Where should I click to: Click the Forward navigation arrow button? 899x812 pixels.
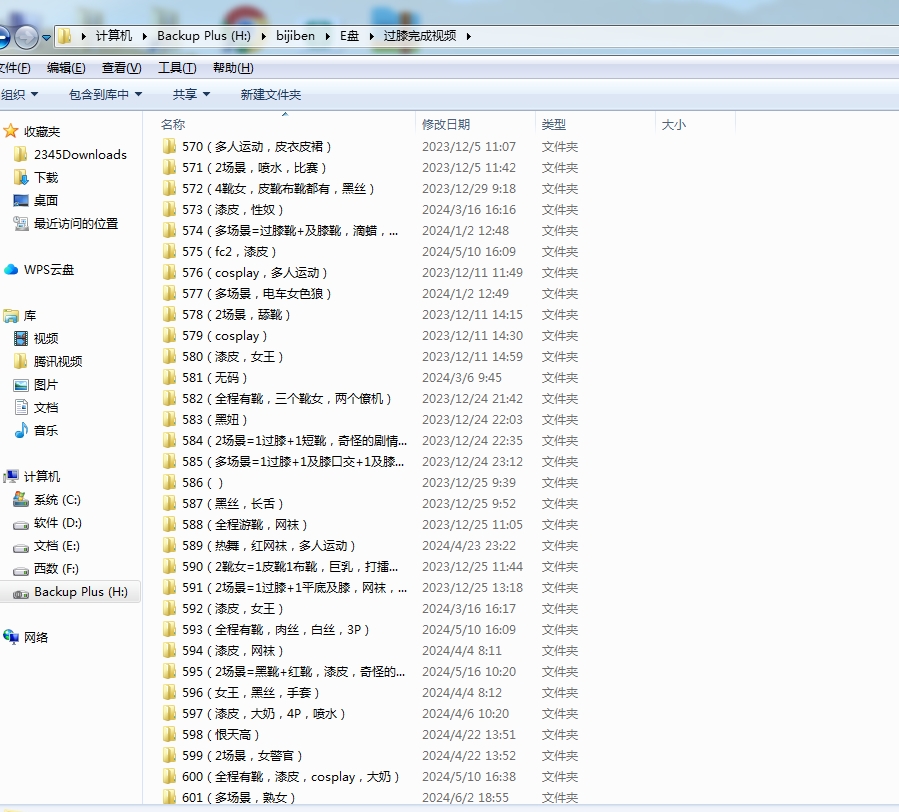pos(27,37)
